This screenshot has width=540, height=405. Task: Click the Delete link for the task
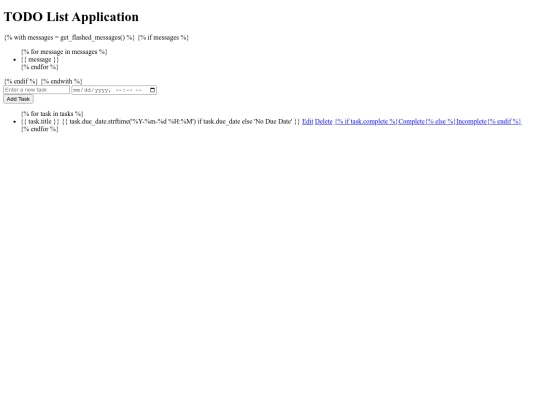[323, 122]
